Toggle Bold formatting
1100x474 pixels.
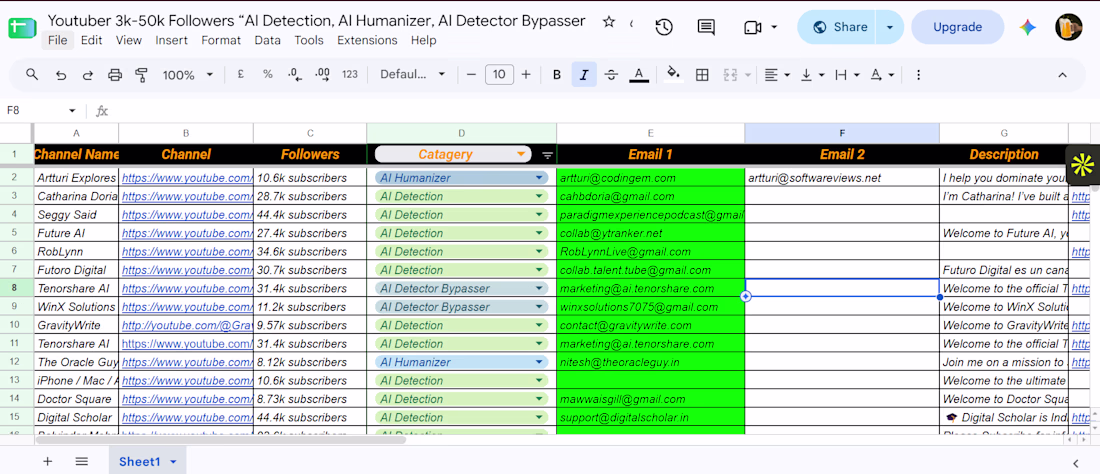(557, 74)
